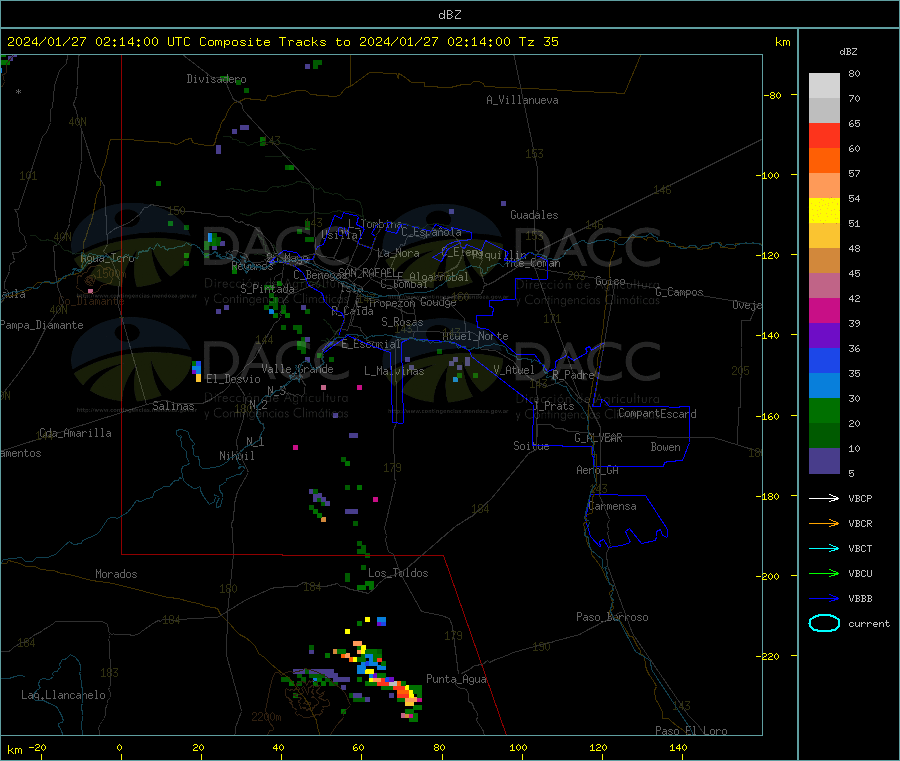900x761 pixels.
Task: Click the 'Nihuil' map label
Action: point(236,456)
